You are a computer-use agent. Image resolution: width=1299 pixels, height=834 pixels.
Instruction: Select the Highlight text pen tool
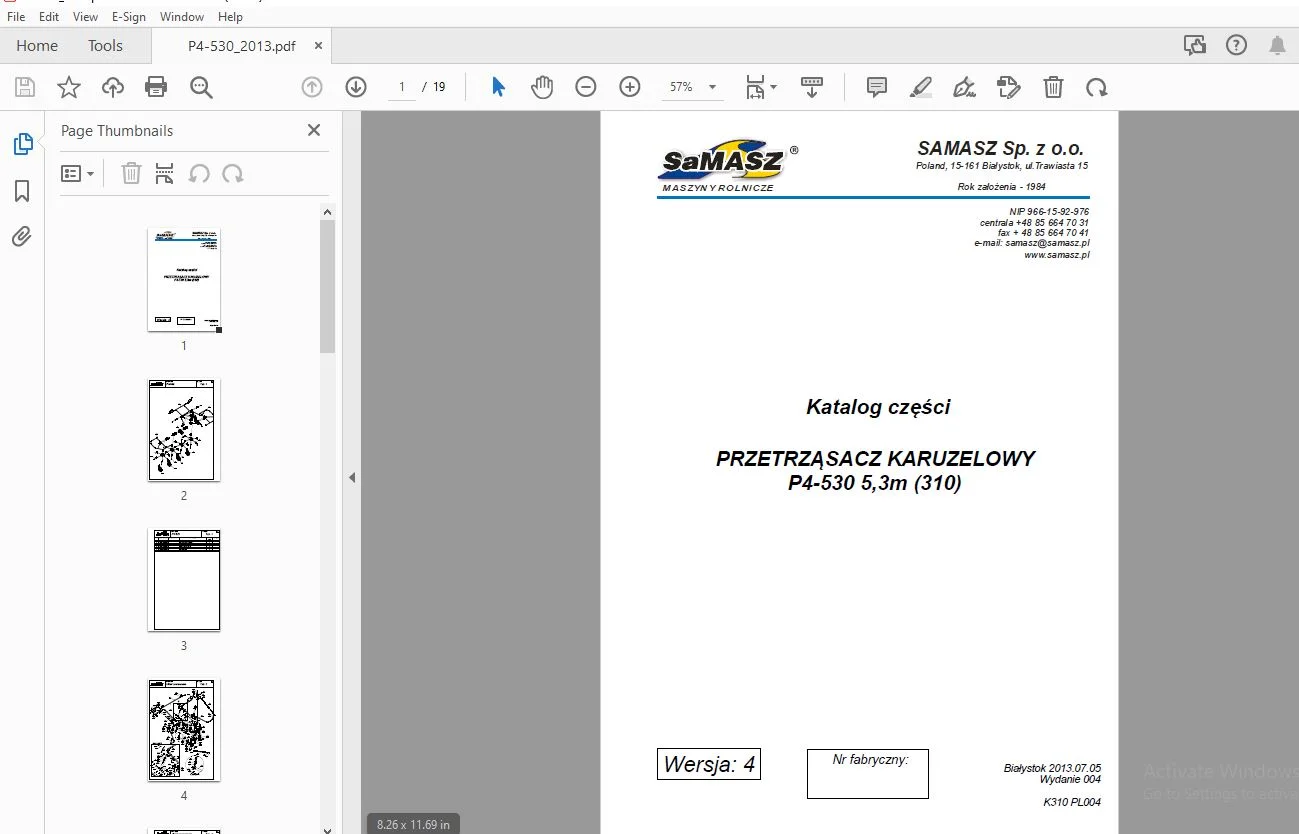pos(921,87)
